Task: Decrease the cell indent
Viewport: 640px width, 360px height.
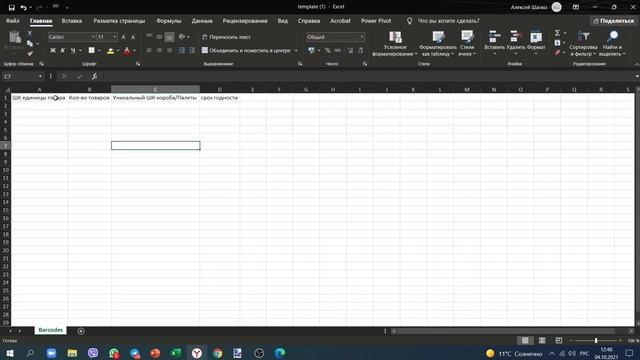Action: tap(182, 51)
